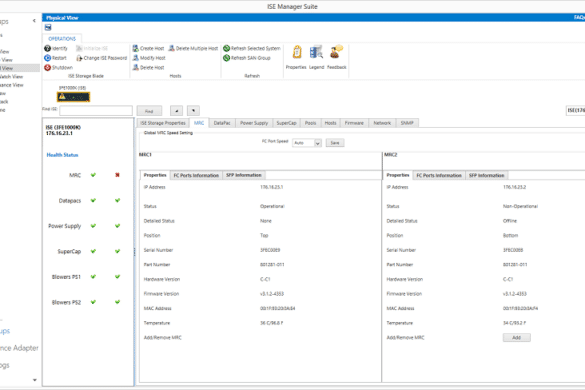Image resolution: width=585 pixels, height=390 pixels.
Task: Refresh the selected system
Action: pos(251,48)
